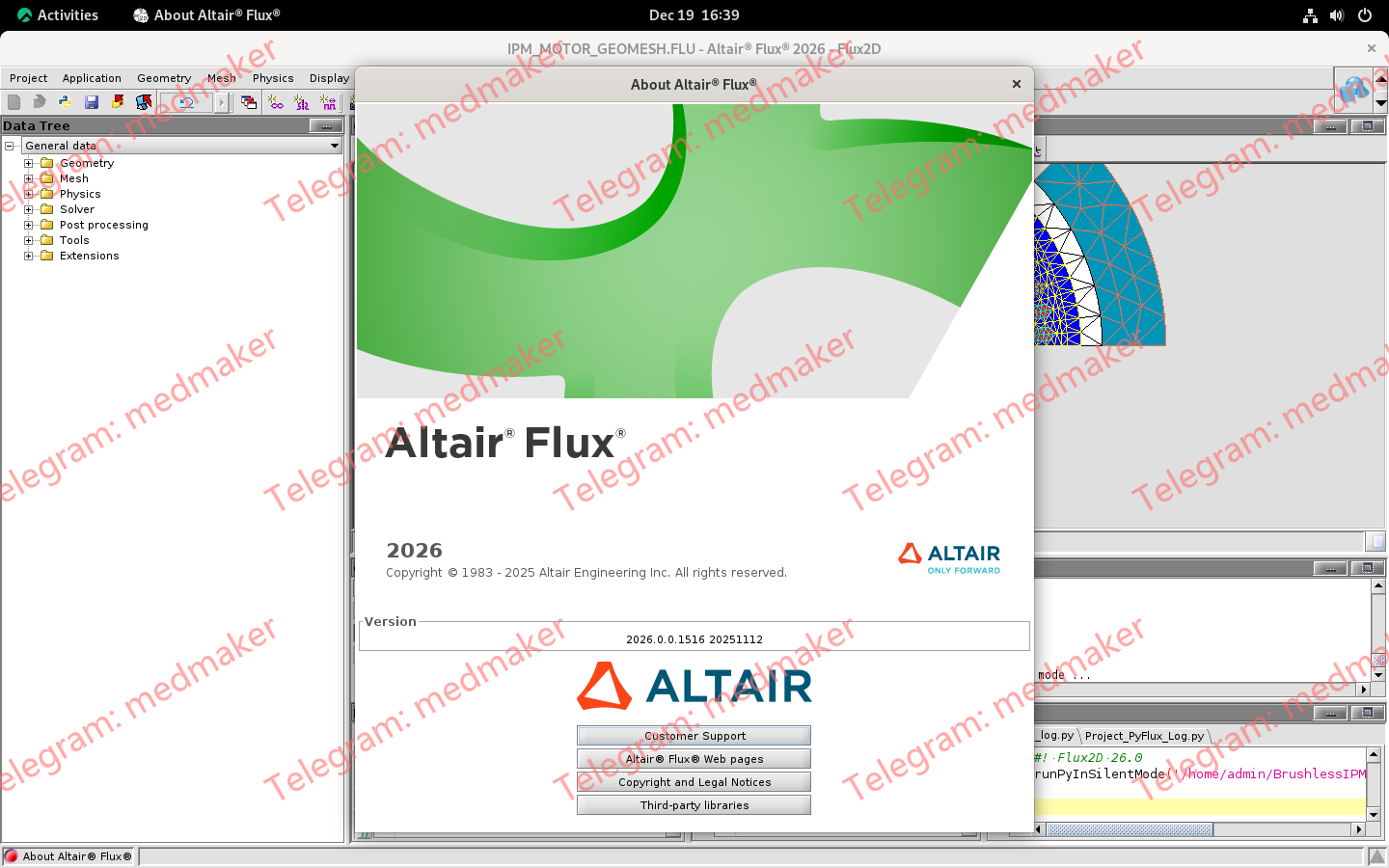Image resolution: width=1389 pixels, height=868 pixels.
Task: Save the project using the floppy disk icon
Action: point(92,101)
